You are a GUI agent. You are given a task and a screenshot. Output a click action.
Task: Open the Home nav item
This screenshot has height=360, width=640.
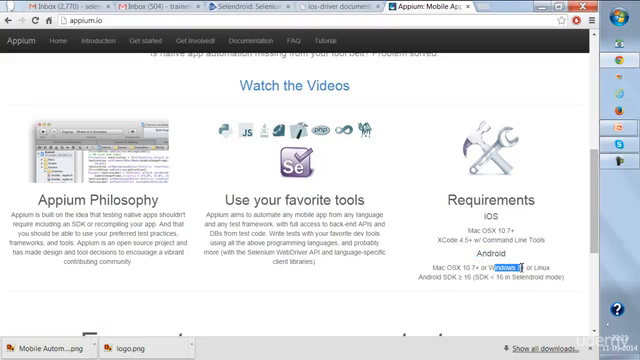click(58, 41)
